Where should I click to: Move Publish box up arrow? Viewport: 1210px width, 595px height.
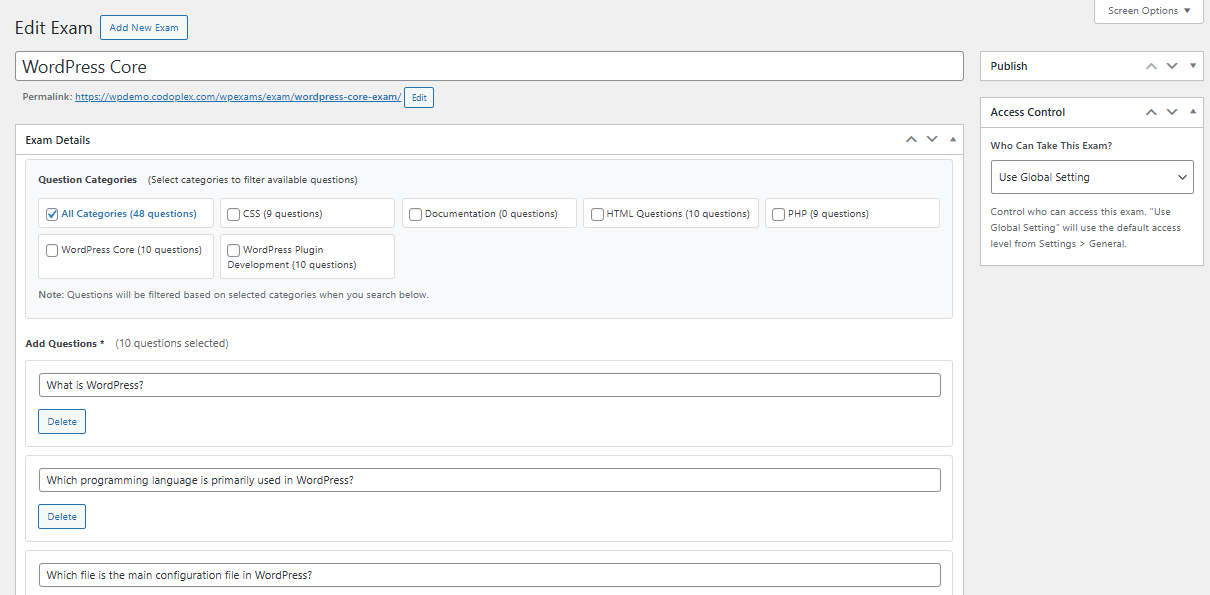click(1151, 66)
